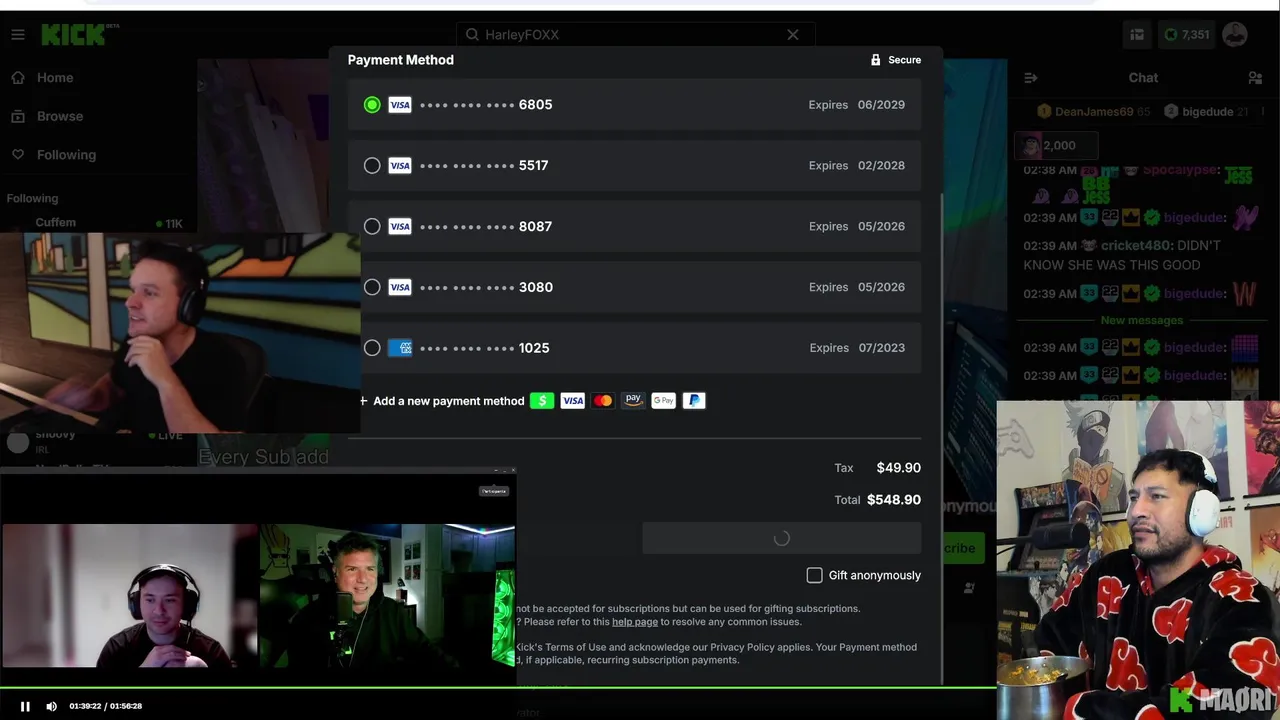Open Browse in the sidebar
The width and height of the screenshot is (1280, 720).
[47, 116]
